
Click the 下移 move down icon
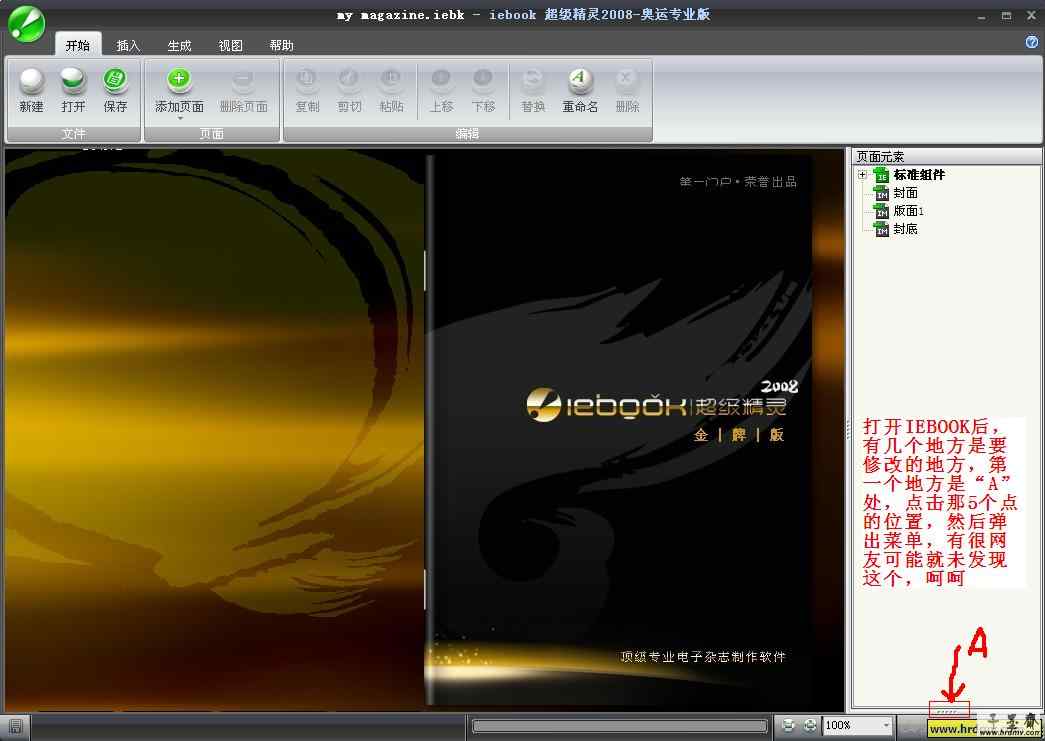coord(483,79)
